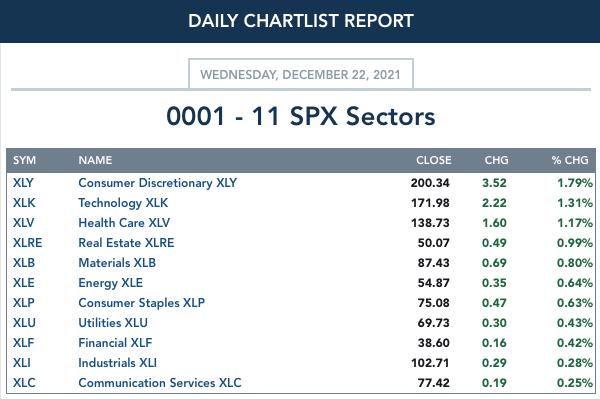Click the 0001 - 11 SPX Sectors title

(x=301, y=116)
